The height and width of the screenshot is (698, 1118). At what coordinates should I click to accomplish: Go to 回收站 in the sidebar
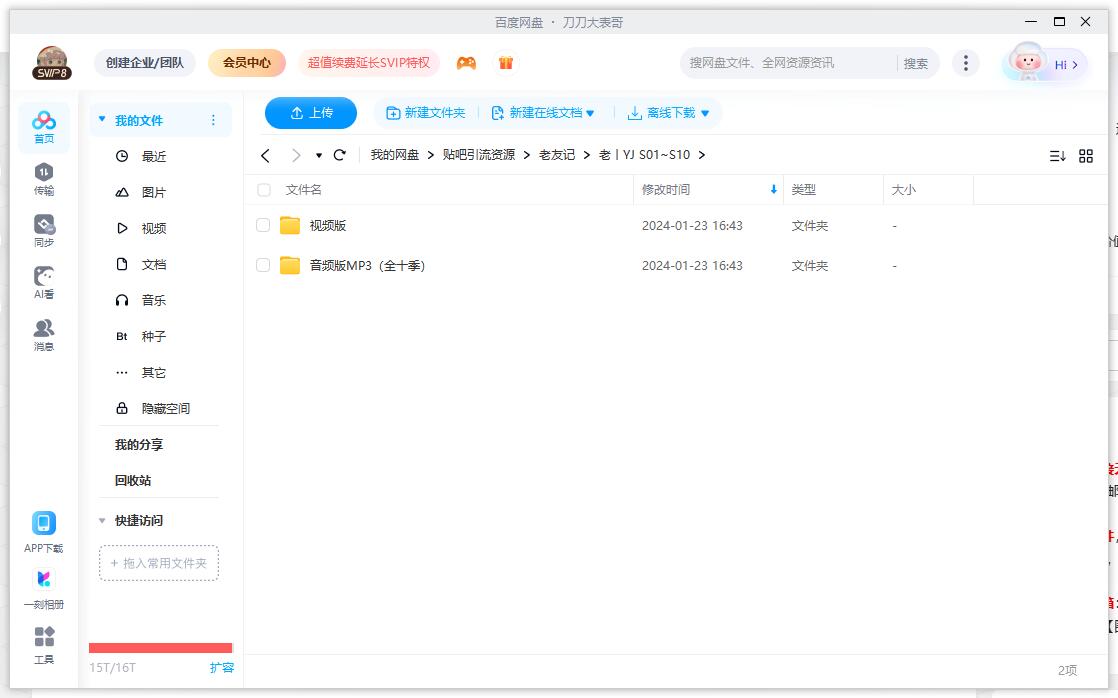(134, 480)
